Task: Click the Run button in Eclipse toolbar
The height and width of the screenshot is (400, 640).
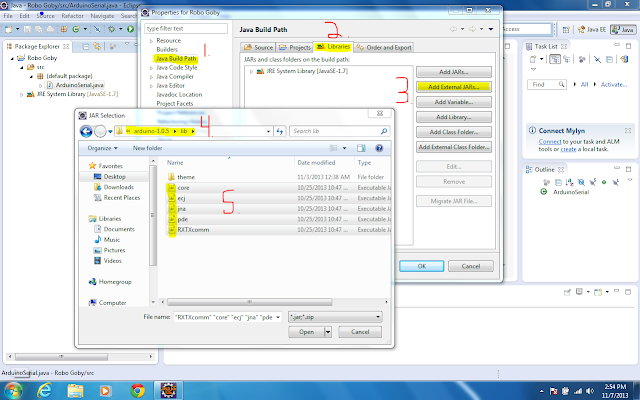Action: [x=130, y=29]
